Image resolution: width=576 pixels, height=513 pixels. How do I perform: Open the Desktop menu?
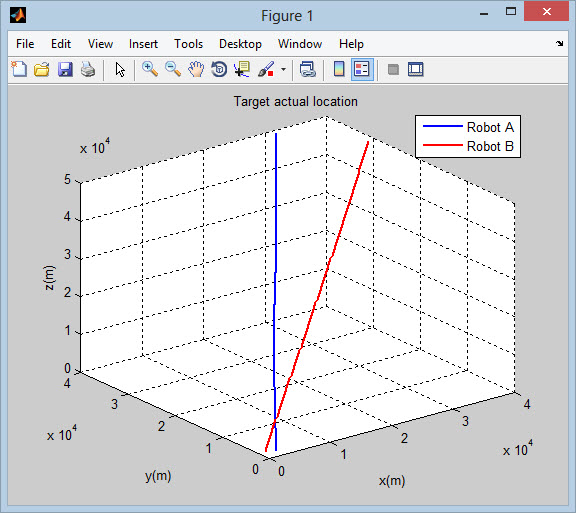(x=240, y=44)
